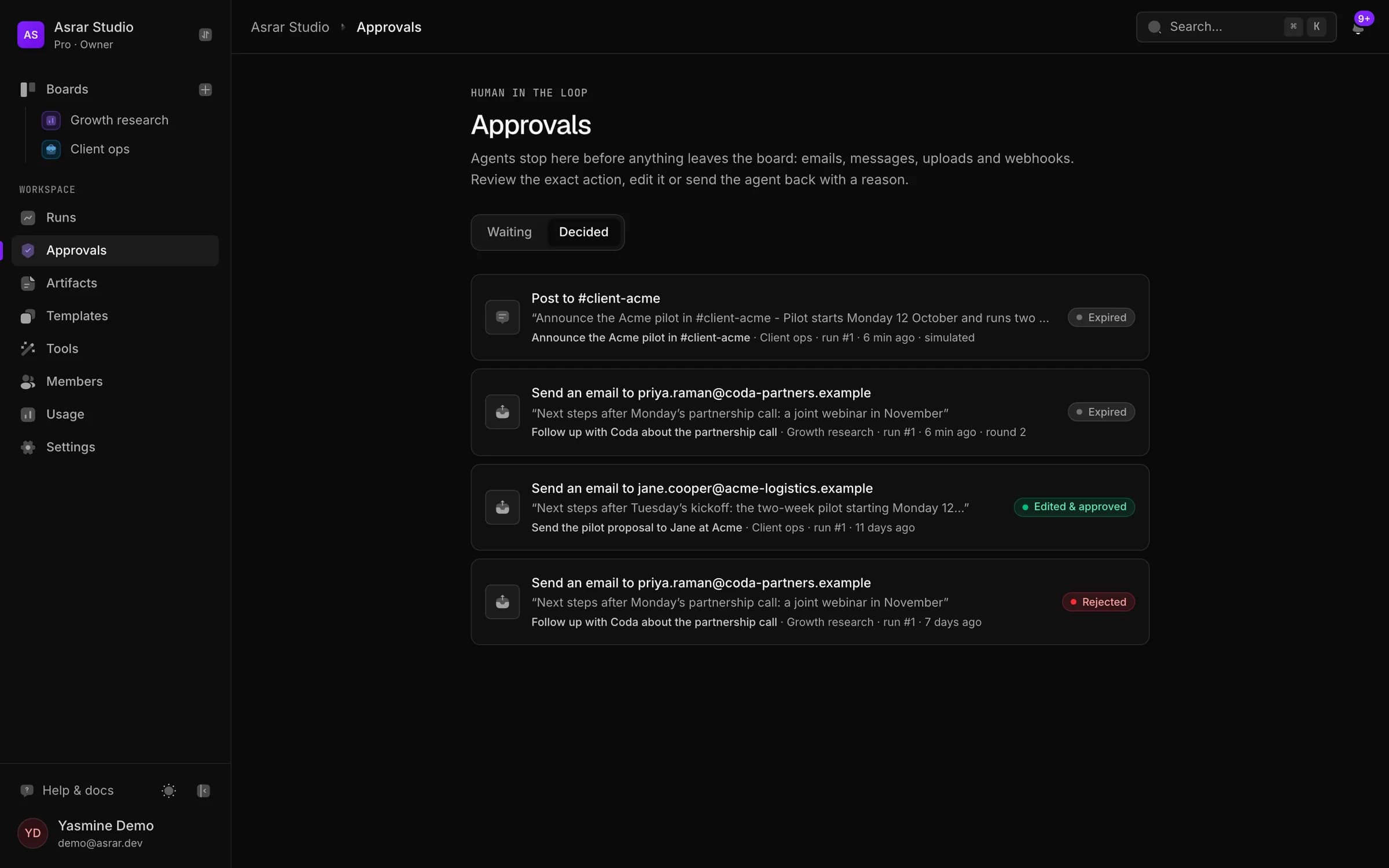Open the Tools page
The height and width of the screenshot is (868, 1389).
115,349
